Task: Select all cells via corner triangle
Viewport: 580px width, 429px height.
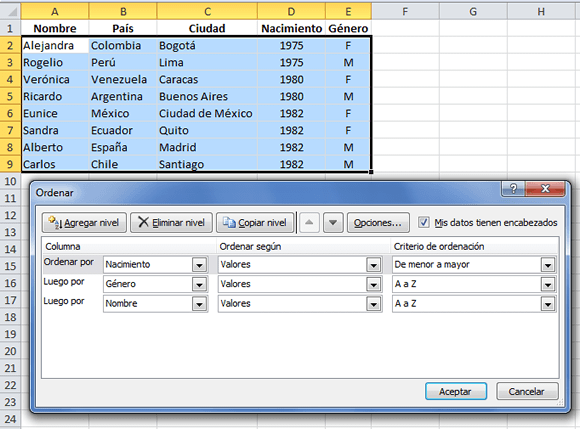Action: (x=10, y=11)
